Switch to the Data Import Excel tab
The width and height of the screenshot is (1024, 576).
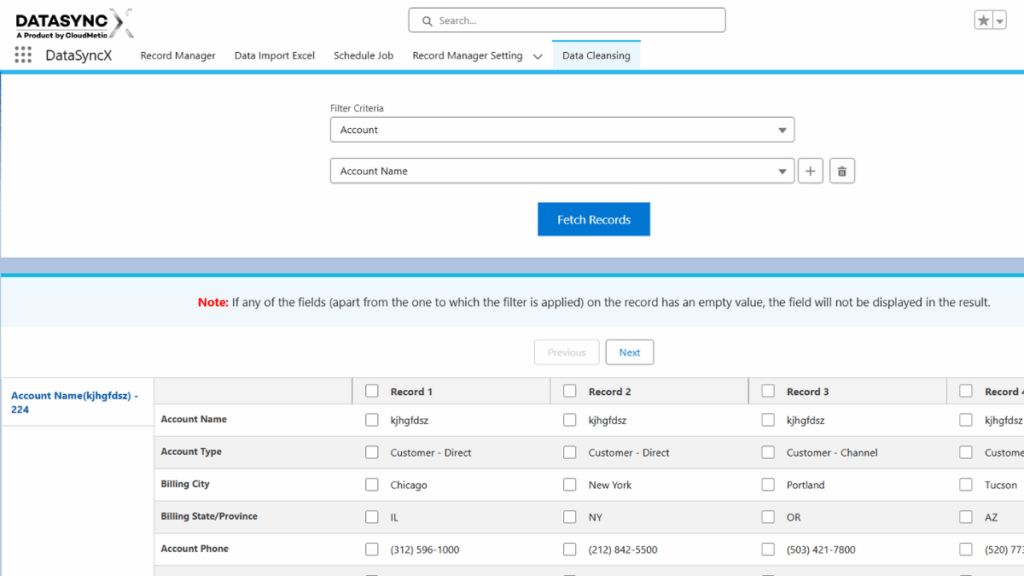274,56
